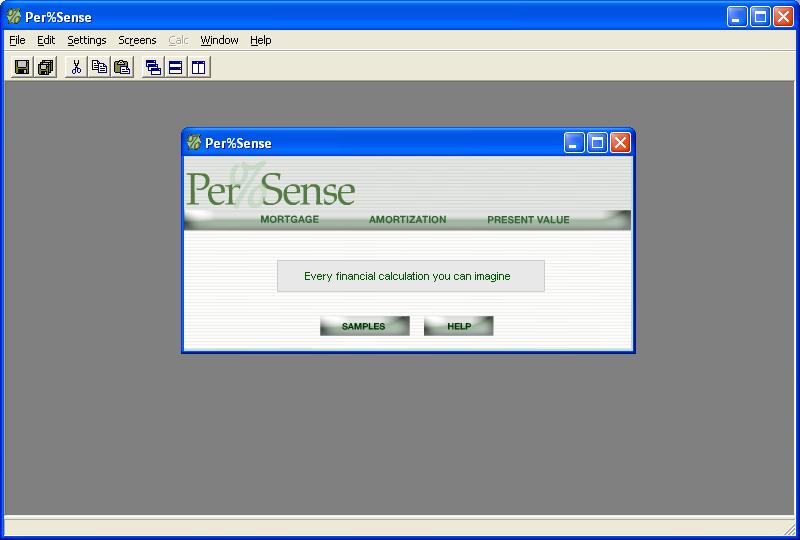Image resolution: width=800 pixels, height=540 pixels.
Task: Cascade windows using the toolbar icon
Action: pos(153,67)
